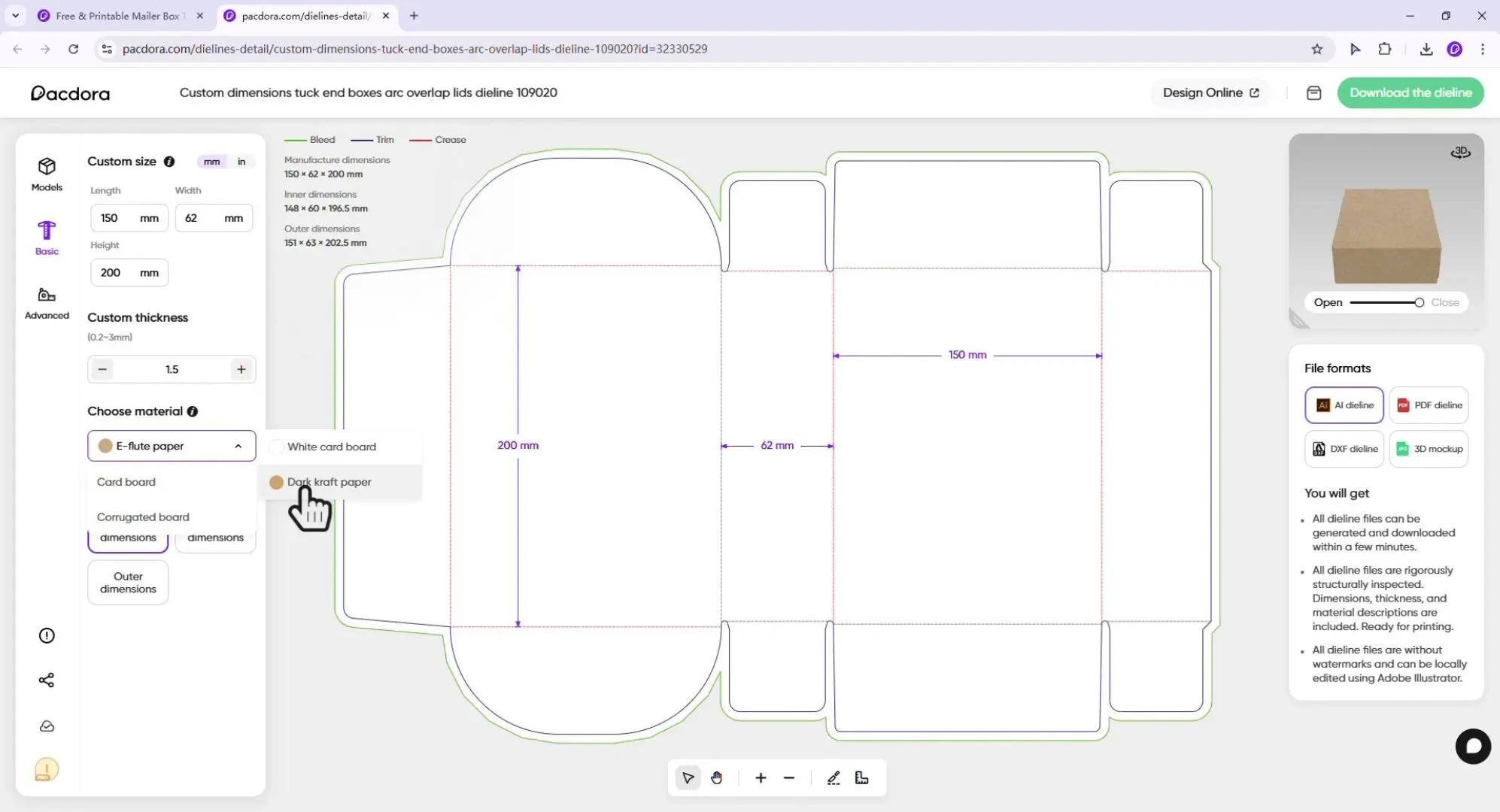
Task: Click the share icon in sidebar
Action: point(46,680)
